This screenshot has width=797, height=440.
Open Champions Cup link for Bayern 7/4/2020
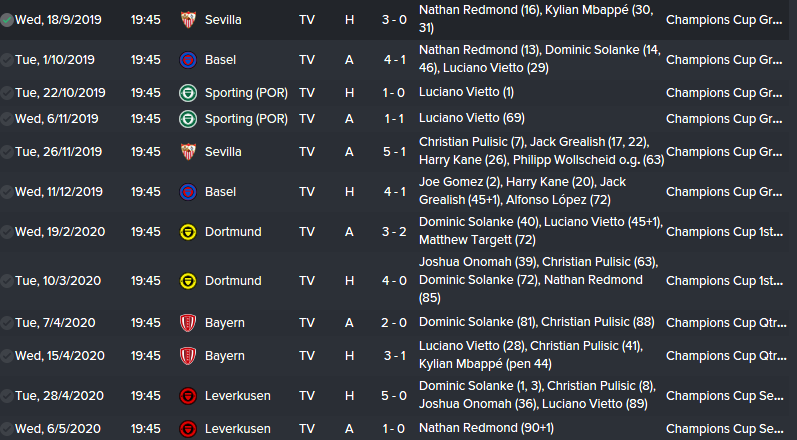(730, 323)
